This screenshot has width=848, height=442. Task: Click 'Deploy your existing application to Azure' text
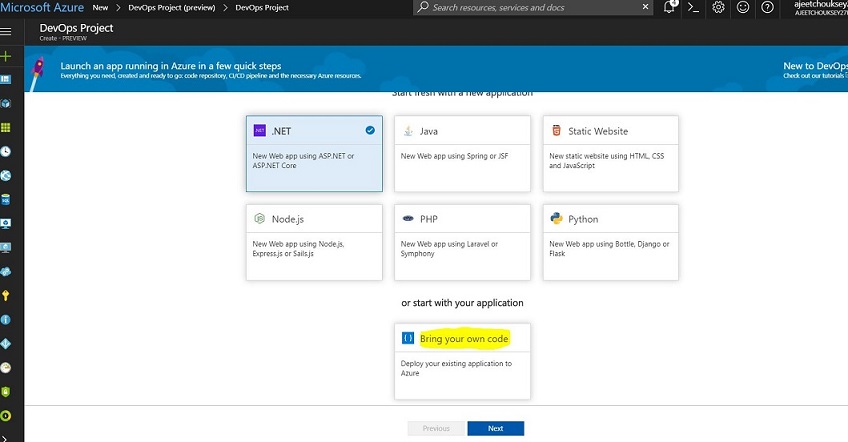point(456,368)
